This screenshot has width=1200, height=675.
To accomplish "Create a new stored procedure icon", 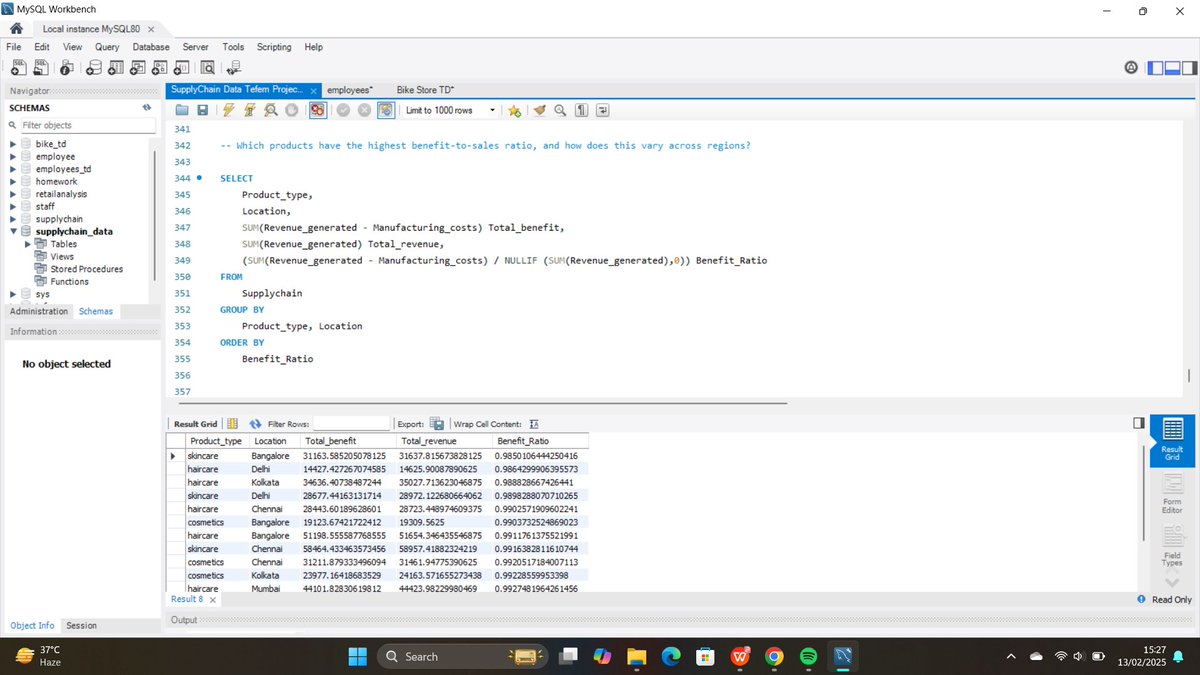I will (160, 67).
